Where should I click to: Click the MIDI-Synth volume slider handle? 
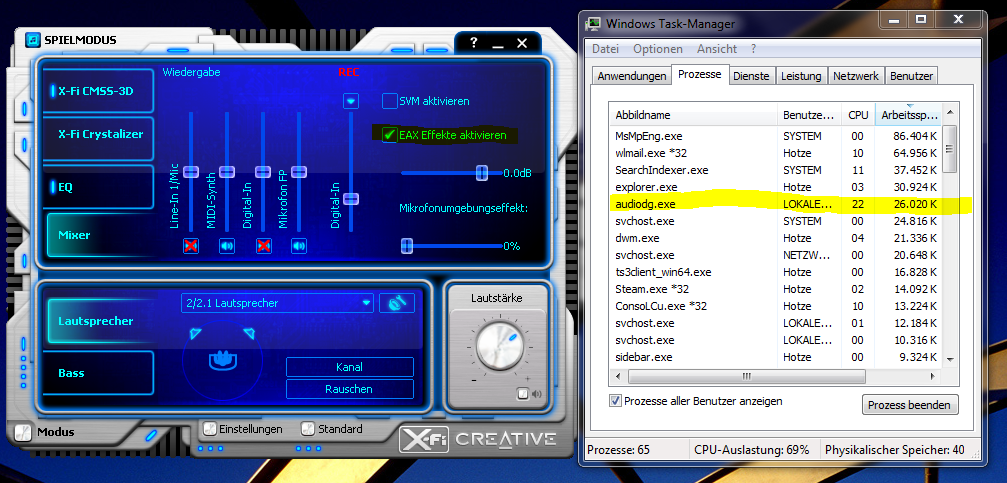pyautogui.click(x=227, y=171)
